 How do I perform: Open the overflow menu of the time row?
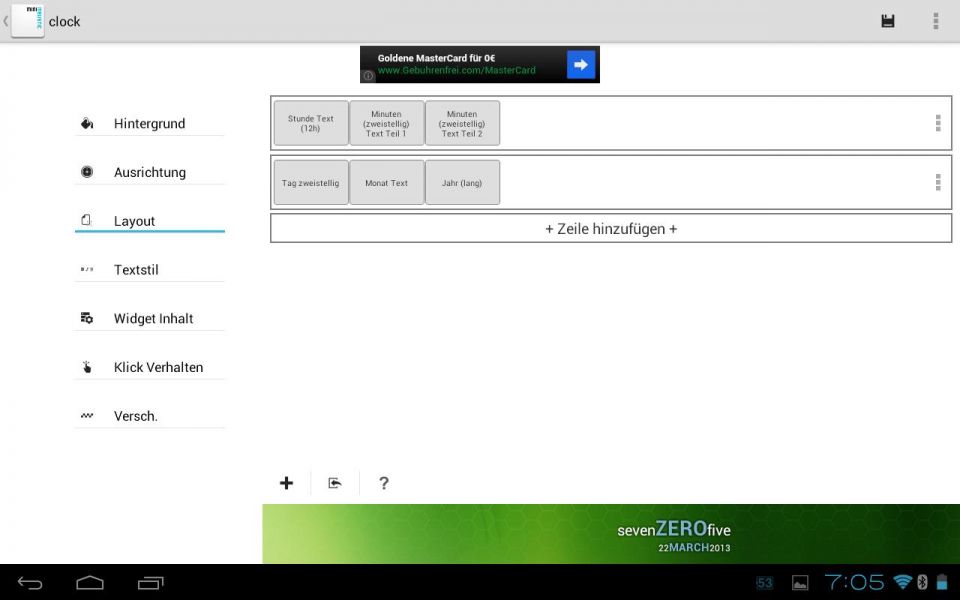point(937,122)
